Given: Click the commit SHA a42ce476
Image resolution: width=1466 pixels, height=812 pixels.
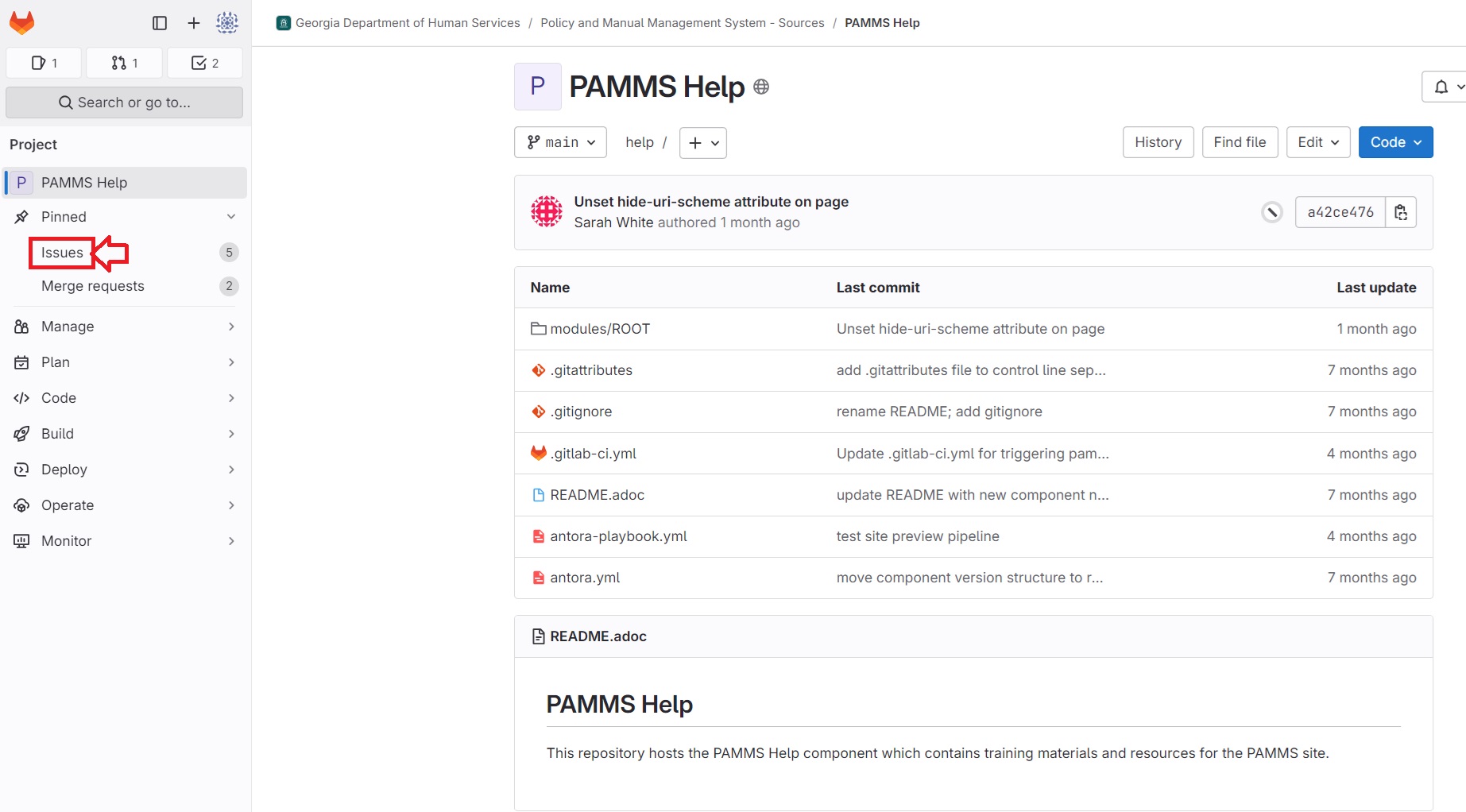Looking at the screenshot, I should point(1340,212).
